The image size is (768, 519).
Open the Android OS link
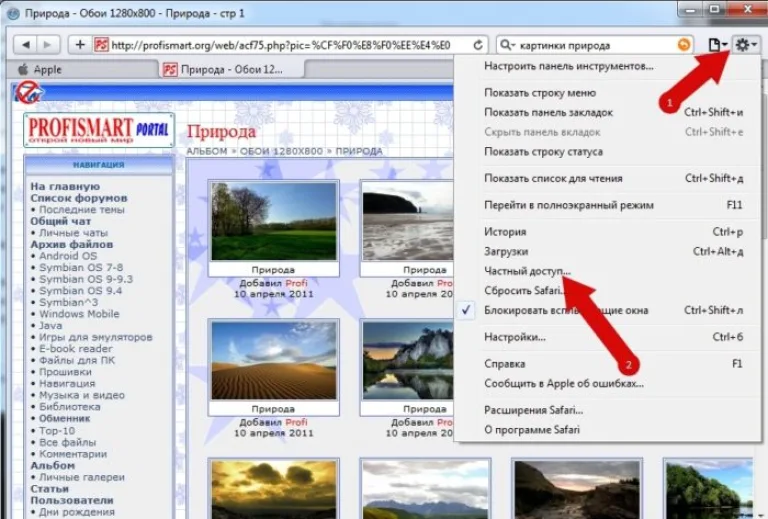click(x=68, y=256)
